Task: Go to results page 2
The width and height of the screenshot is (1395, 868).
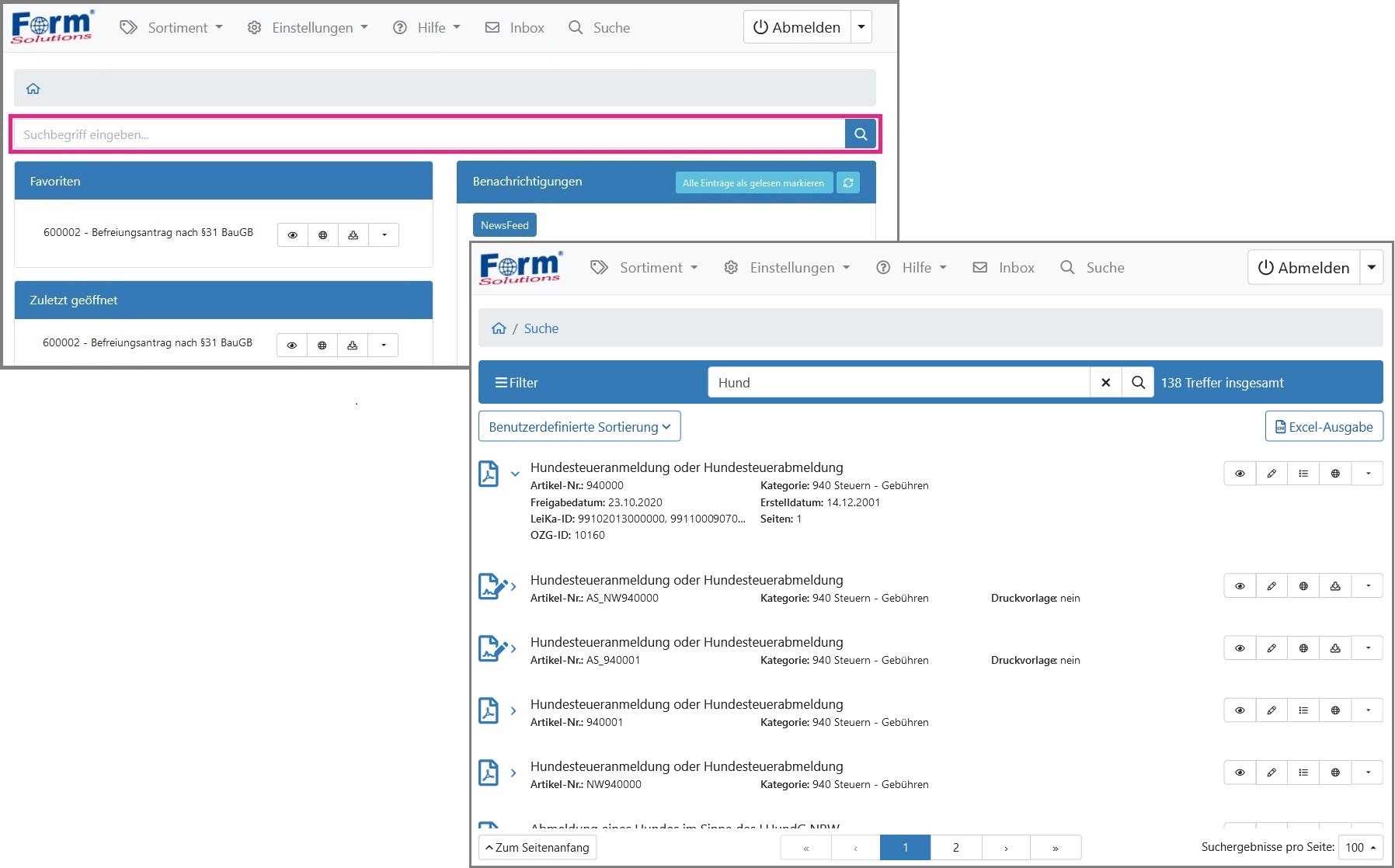Action: coord(956,848)
